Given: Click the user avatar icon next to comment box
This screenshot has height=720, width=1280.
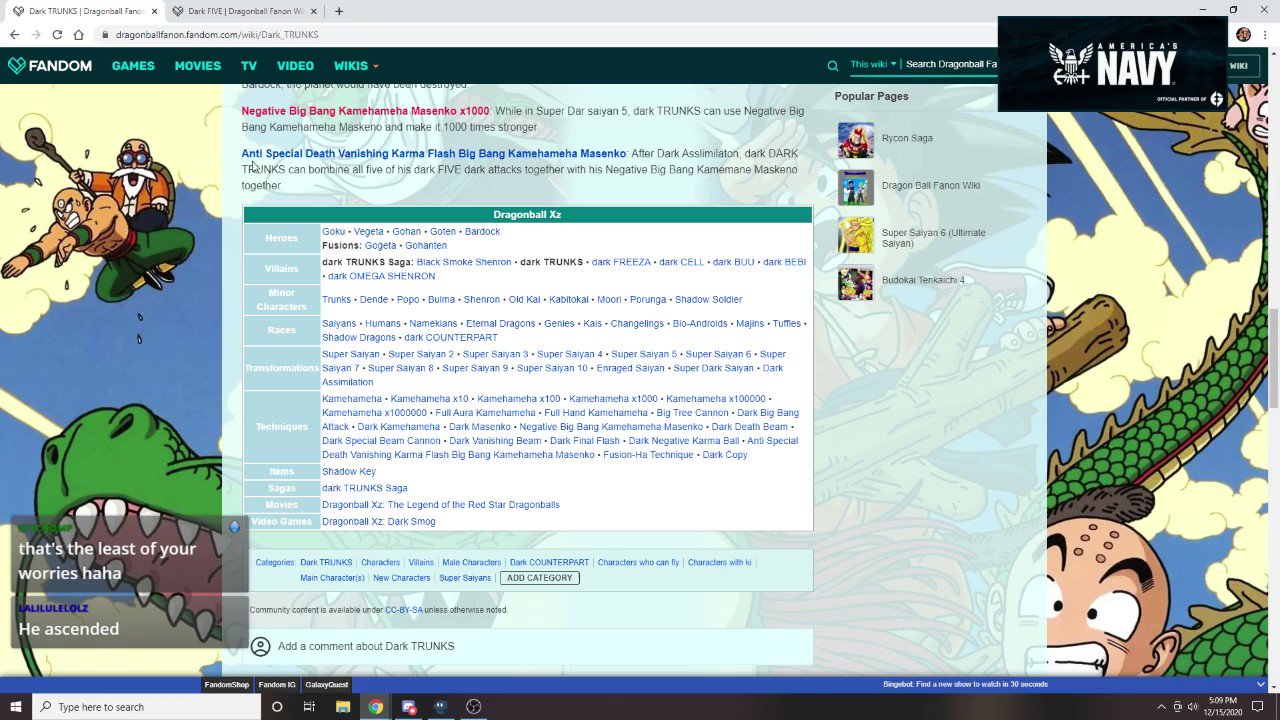Looking at the screenshot, I should tap(260, 647).
